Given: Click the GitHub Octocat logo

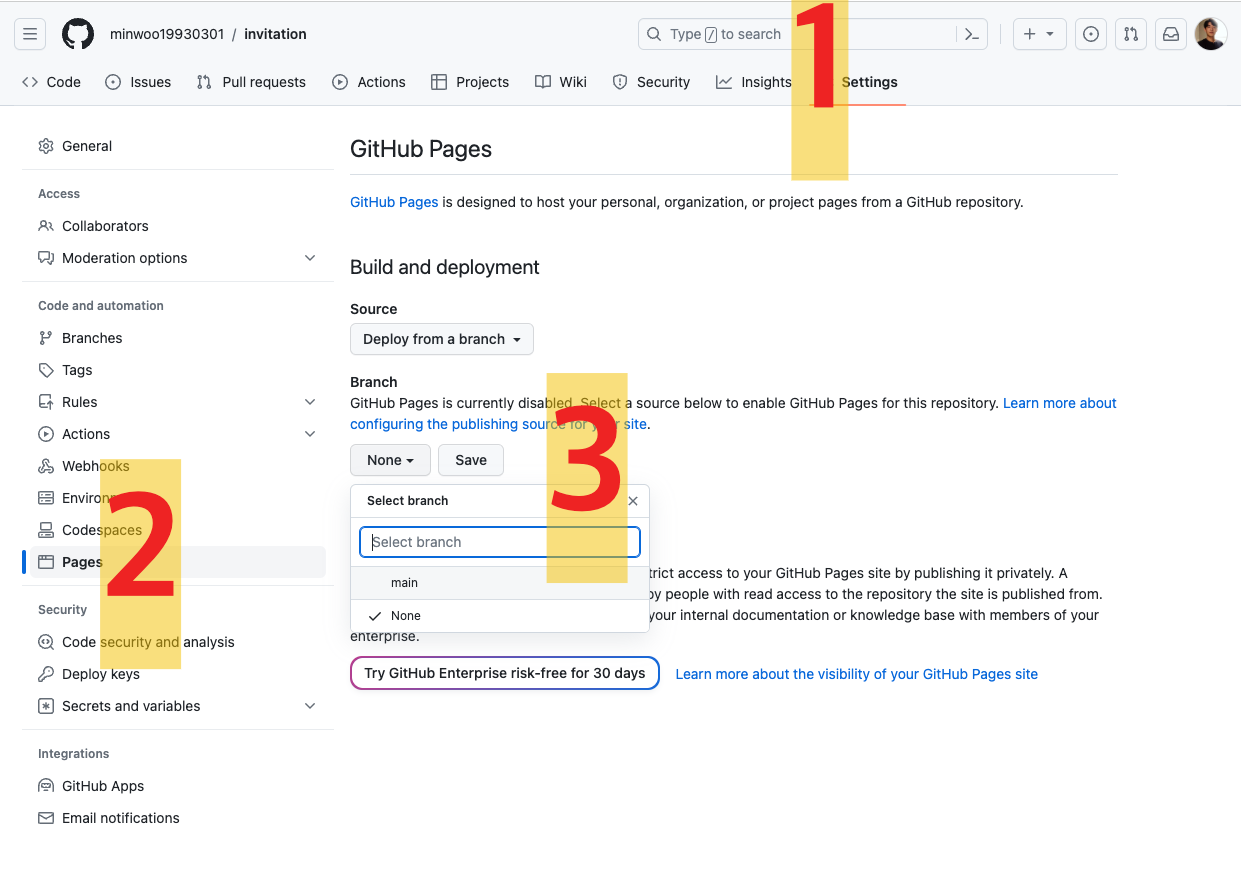Looking at the screenshot, I should point(78,34).
